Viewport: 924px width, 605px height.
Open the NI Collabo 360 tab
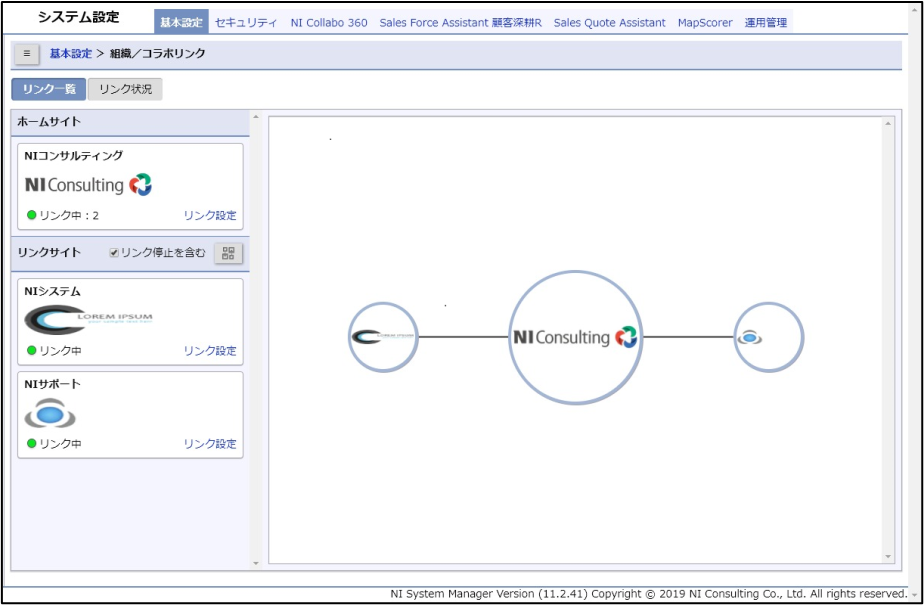click(x=329, y=22)
